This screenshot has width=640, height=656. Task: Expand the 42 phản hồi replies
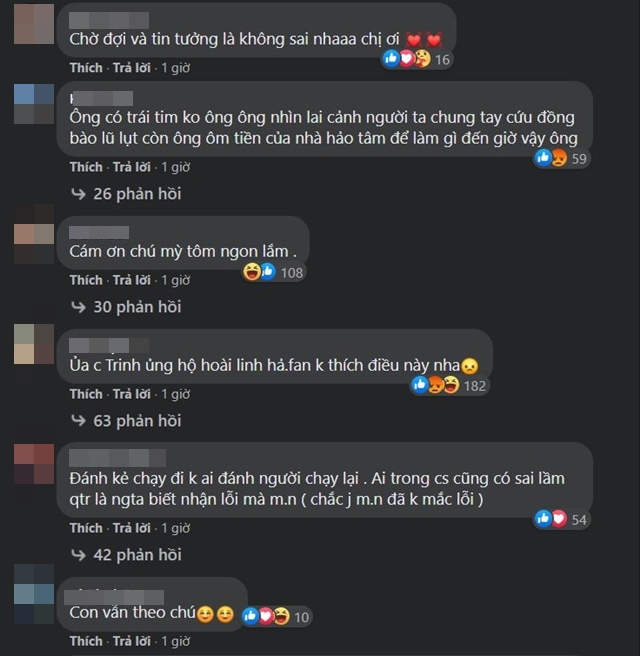tap(137, 555)
